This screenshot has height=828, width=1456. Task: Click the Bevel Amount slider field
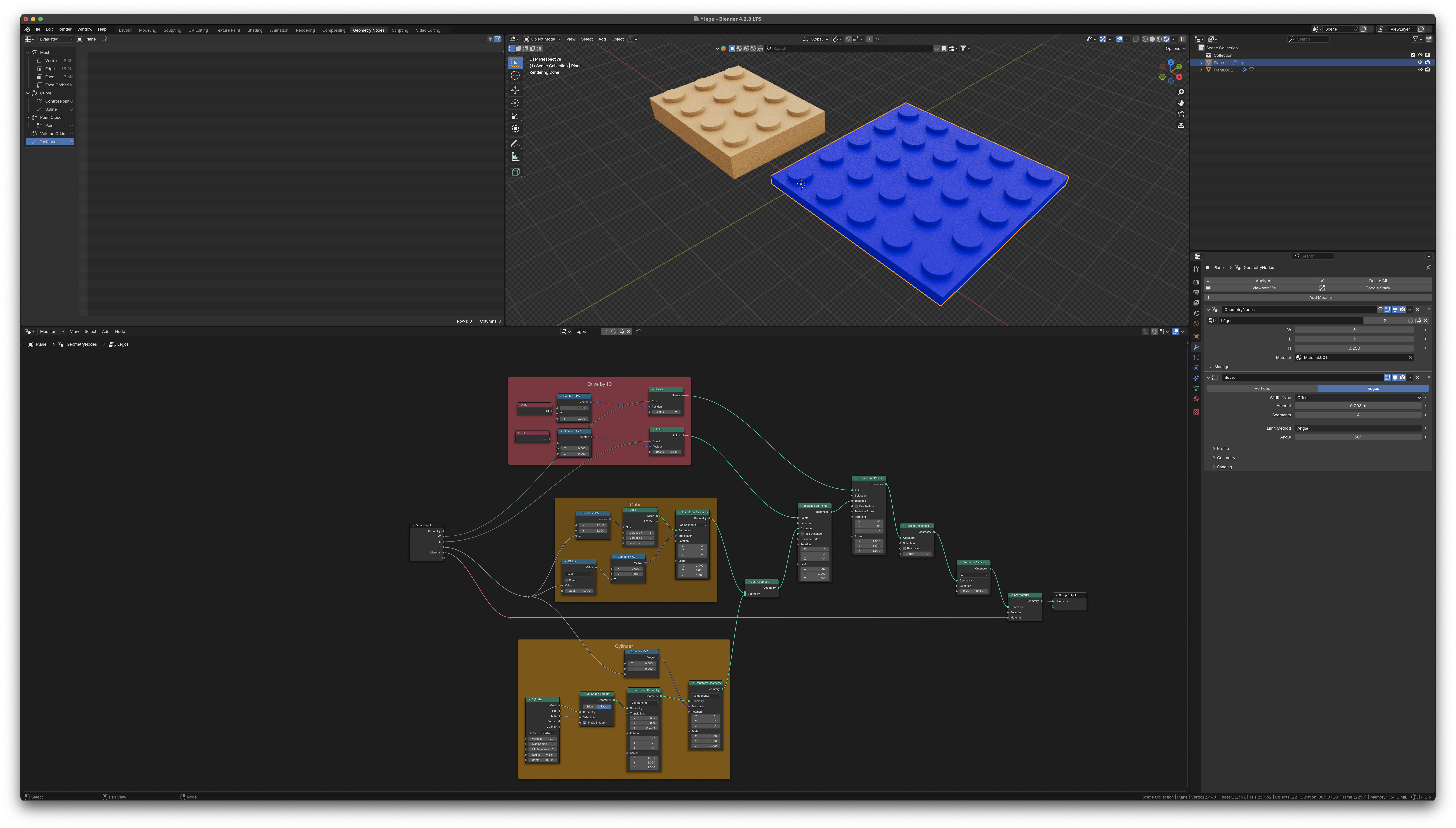1358,406
